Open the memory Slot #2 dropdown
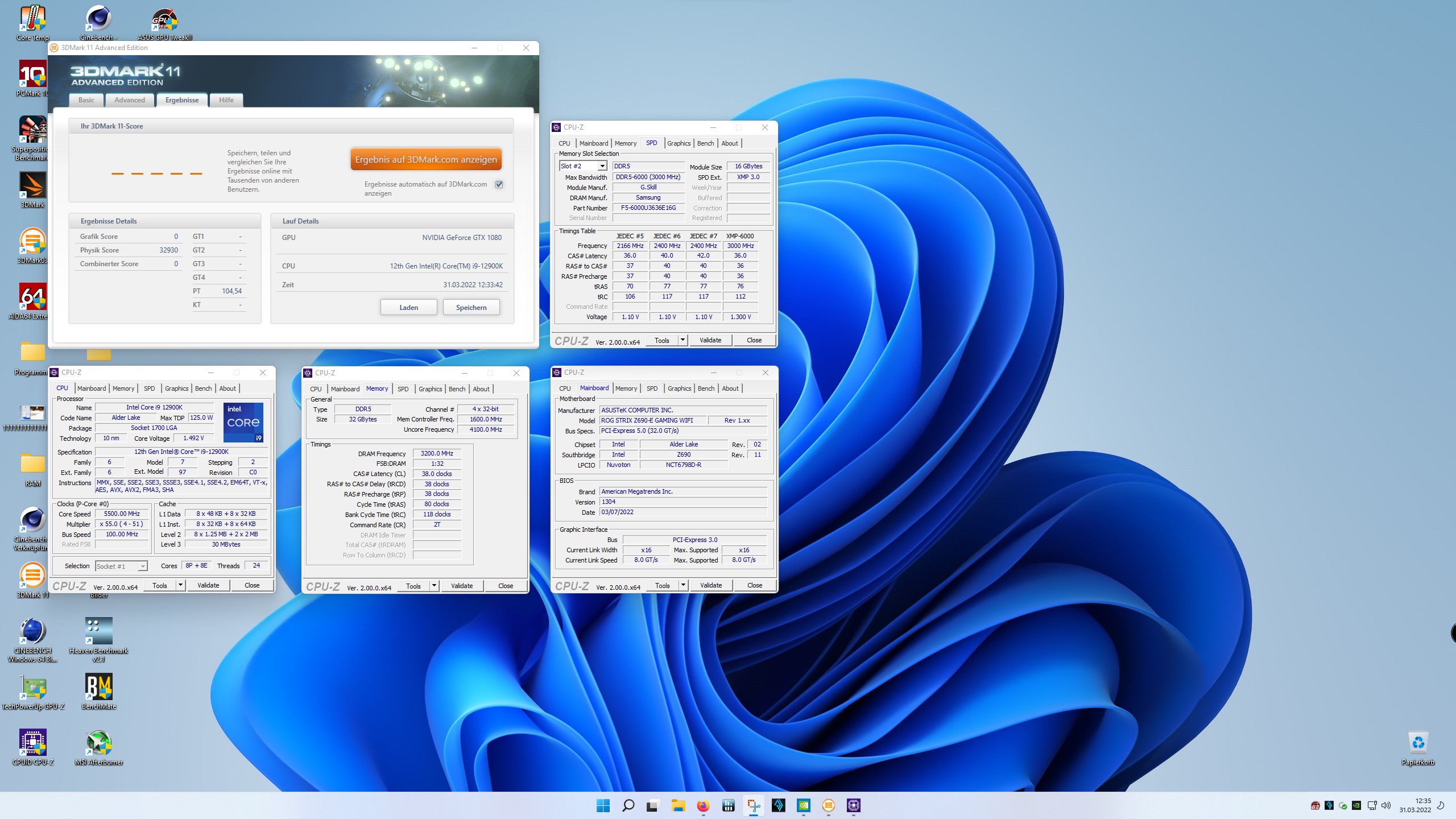 point(584,166)
